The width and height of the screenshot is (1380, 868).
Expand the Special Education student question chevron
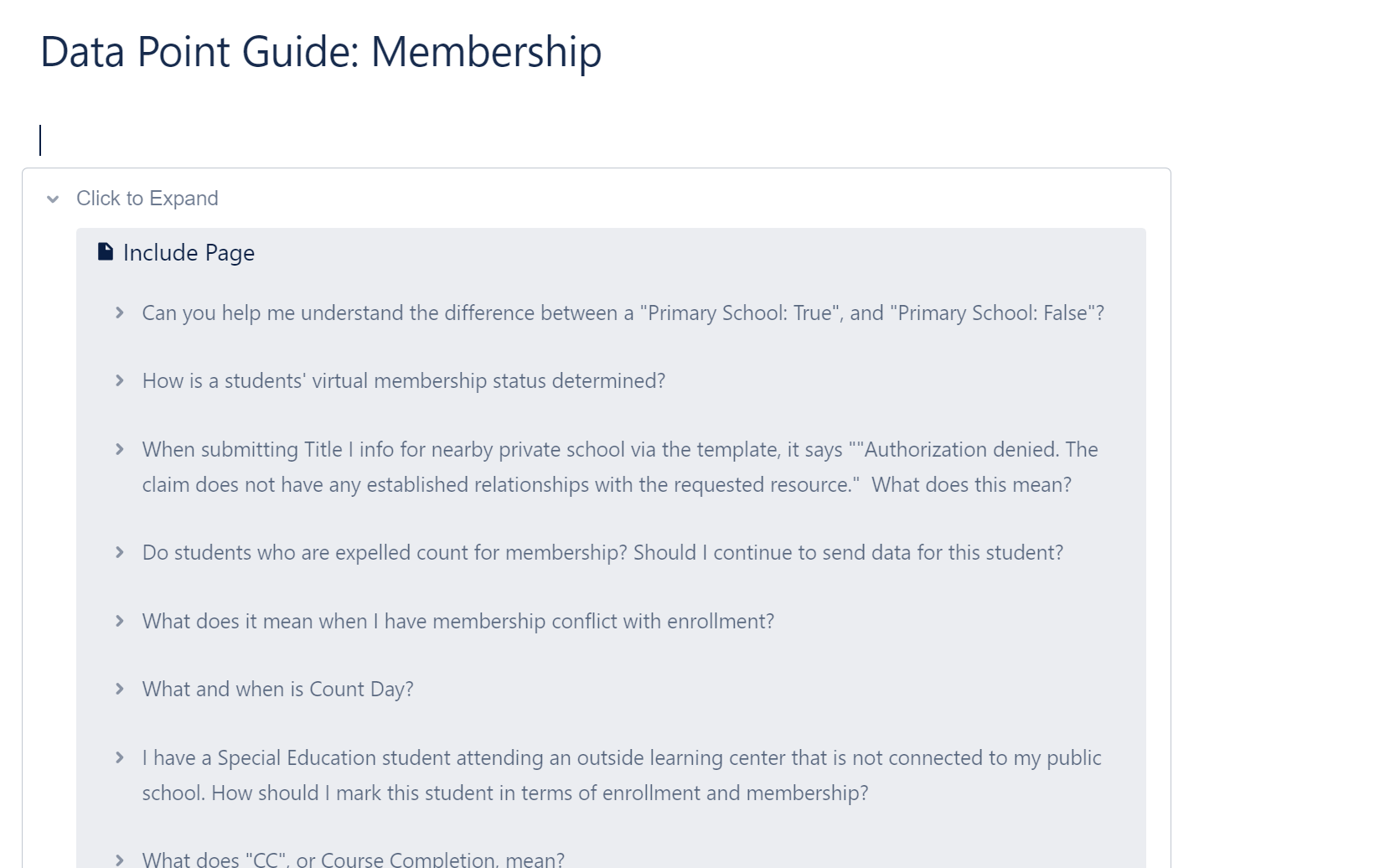pyautogui.click(x=120, y=758)
